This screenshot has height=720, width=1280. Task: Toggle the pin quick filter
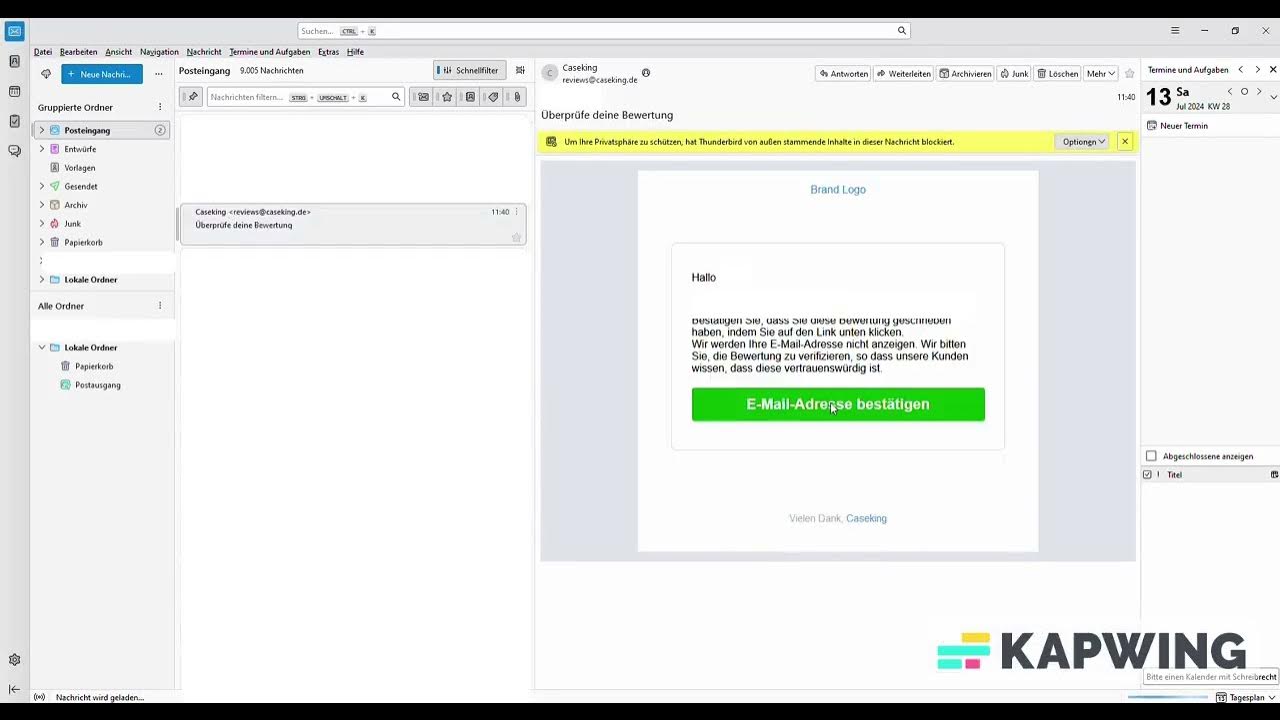point(193,97)
